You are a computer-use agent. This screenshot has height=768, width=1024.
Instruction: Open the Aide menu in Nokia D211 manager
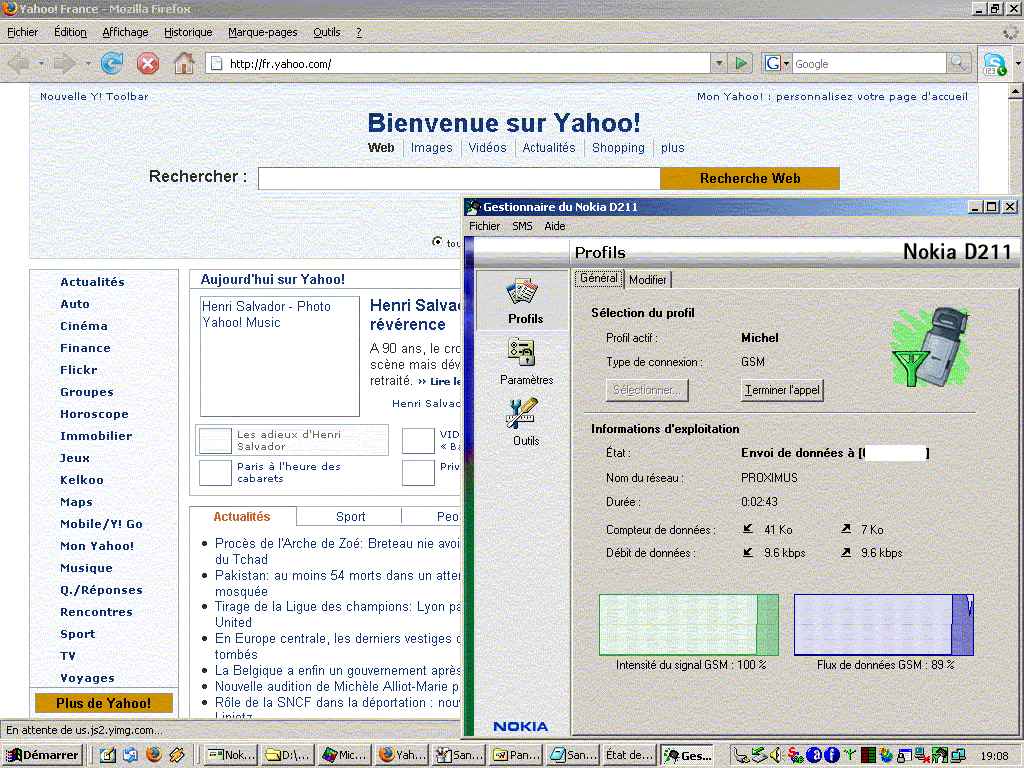[554, 226]
